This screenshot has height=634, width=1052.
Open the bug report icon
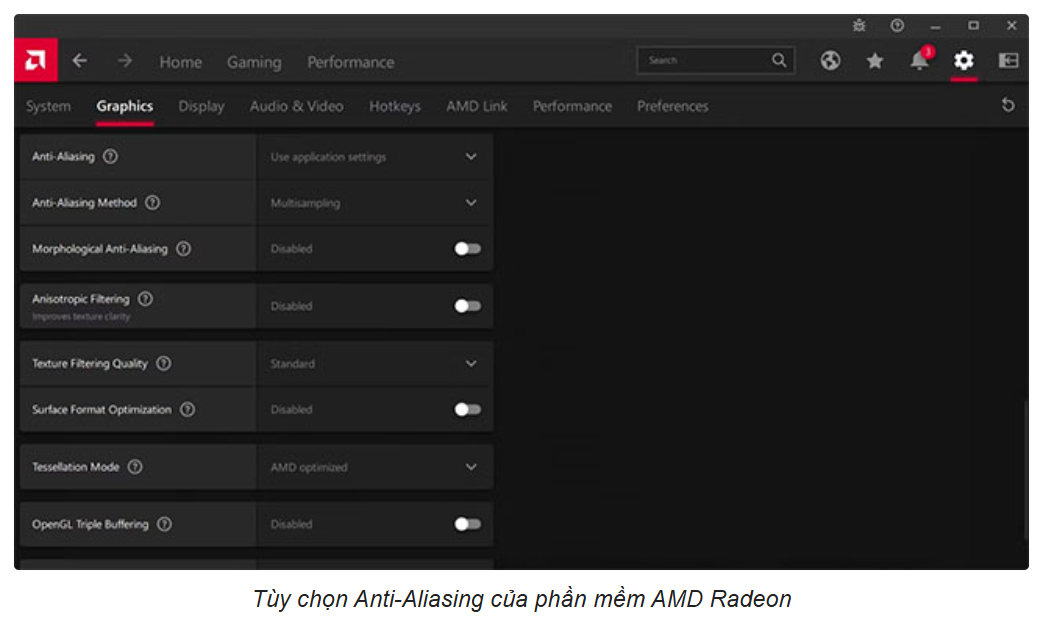[x=859, y=25]
